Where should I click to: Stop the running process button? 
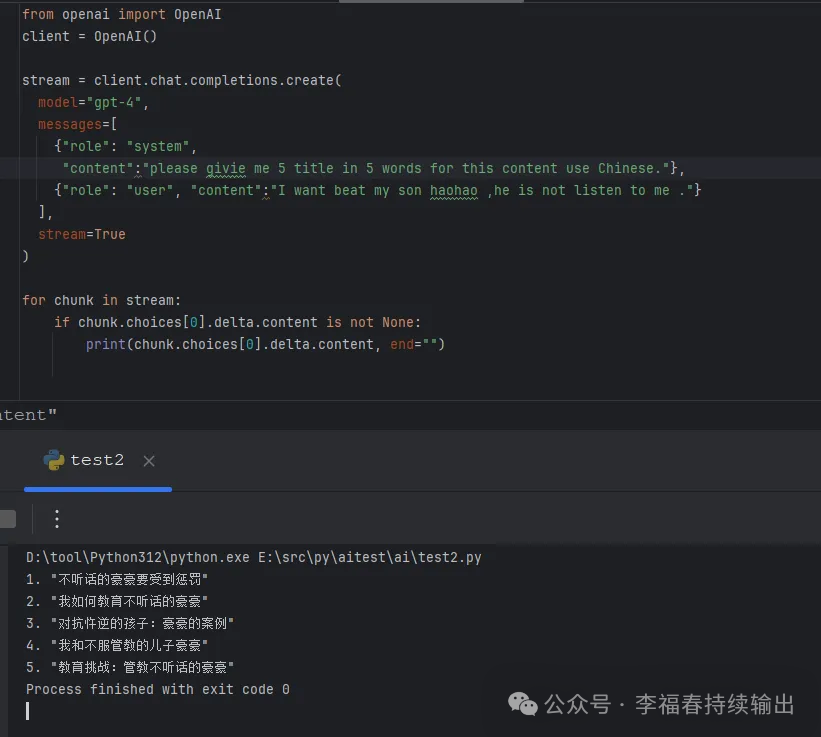[6, 519]
